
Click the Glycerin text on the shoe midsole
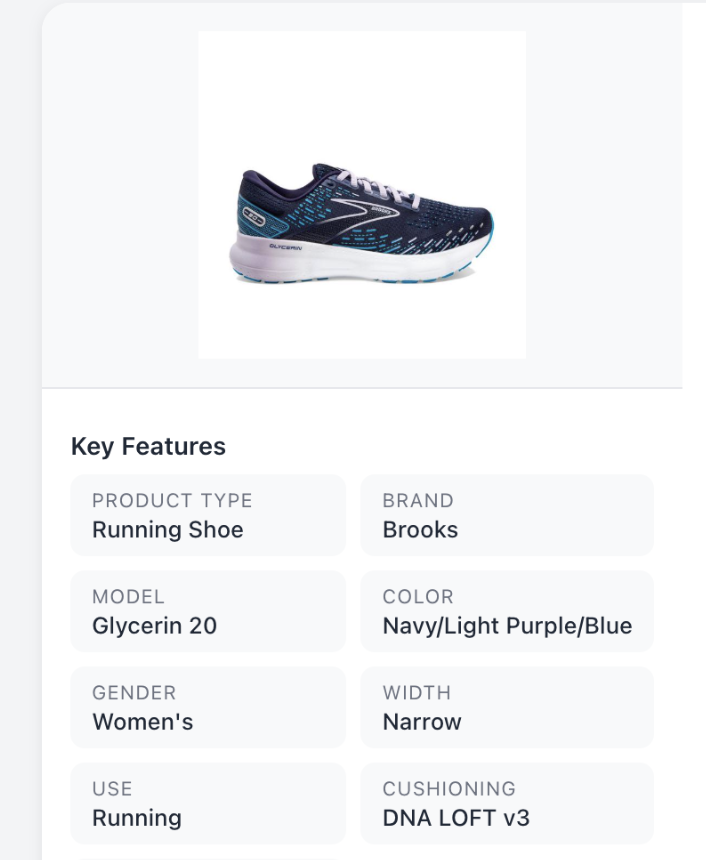pos(285,245)
